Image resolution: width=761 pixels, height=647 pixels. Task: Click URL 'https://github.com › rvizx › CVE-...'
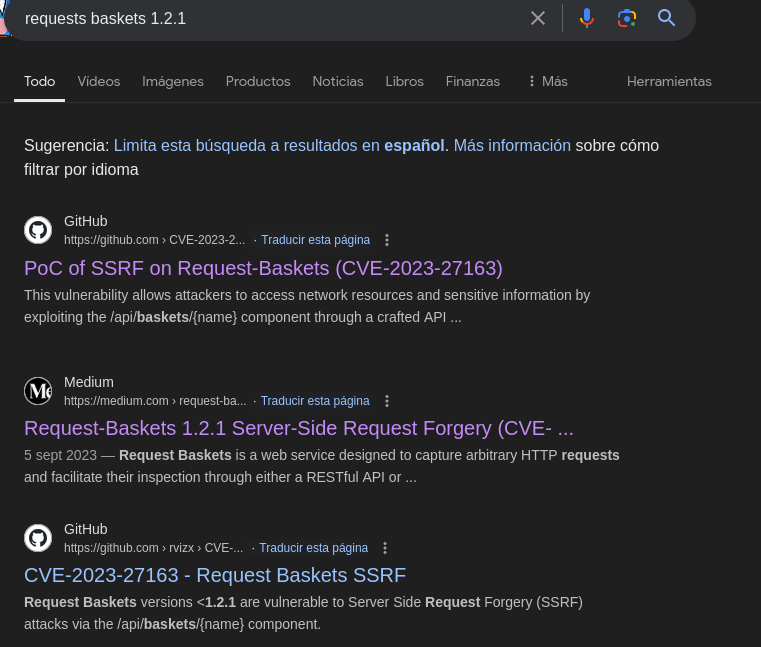153,548
